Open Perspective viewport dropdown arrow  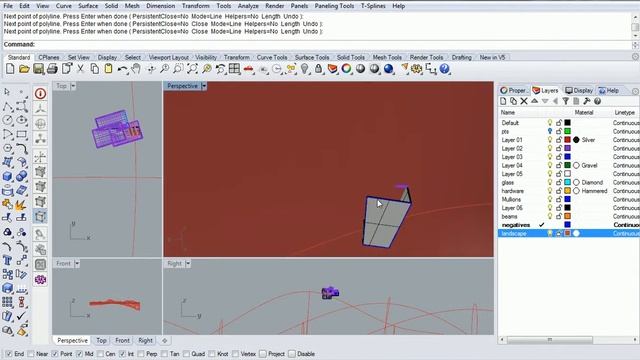204,86
